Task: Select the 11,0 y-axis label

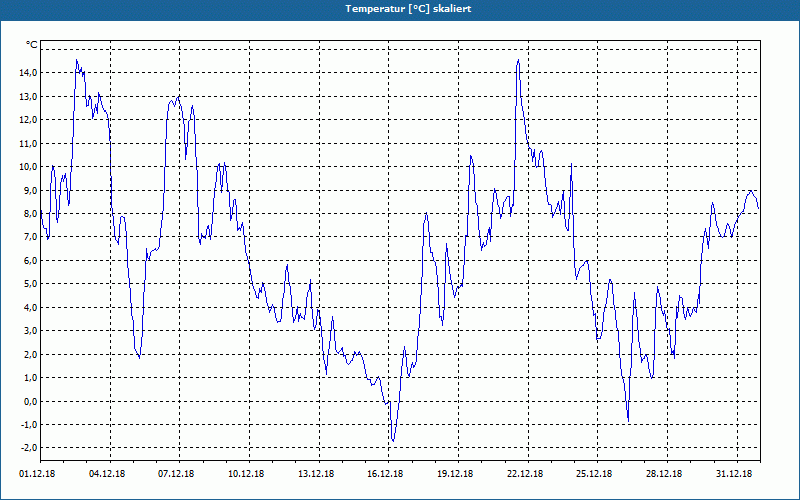Action: click(28, 143)
